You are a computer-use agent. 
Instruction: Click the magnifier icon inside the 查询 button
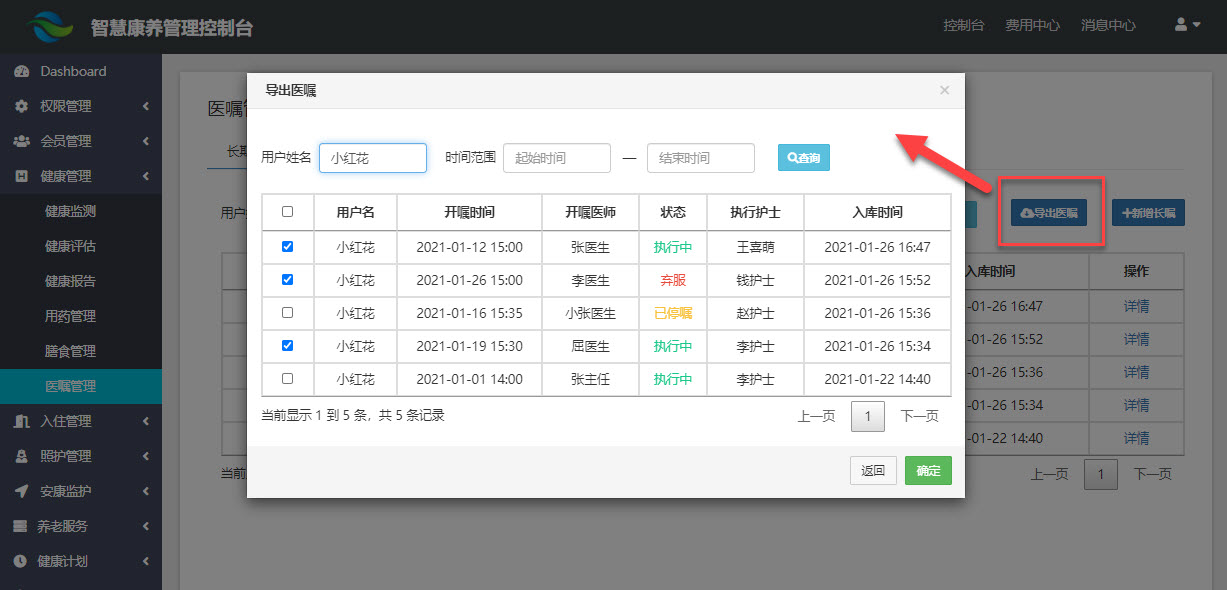(792, 157)
